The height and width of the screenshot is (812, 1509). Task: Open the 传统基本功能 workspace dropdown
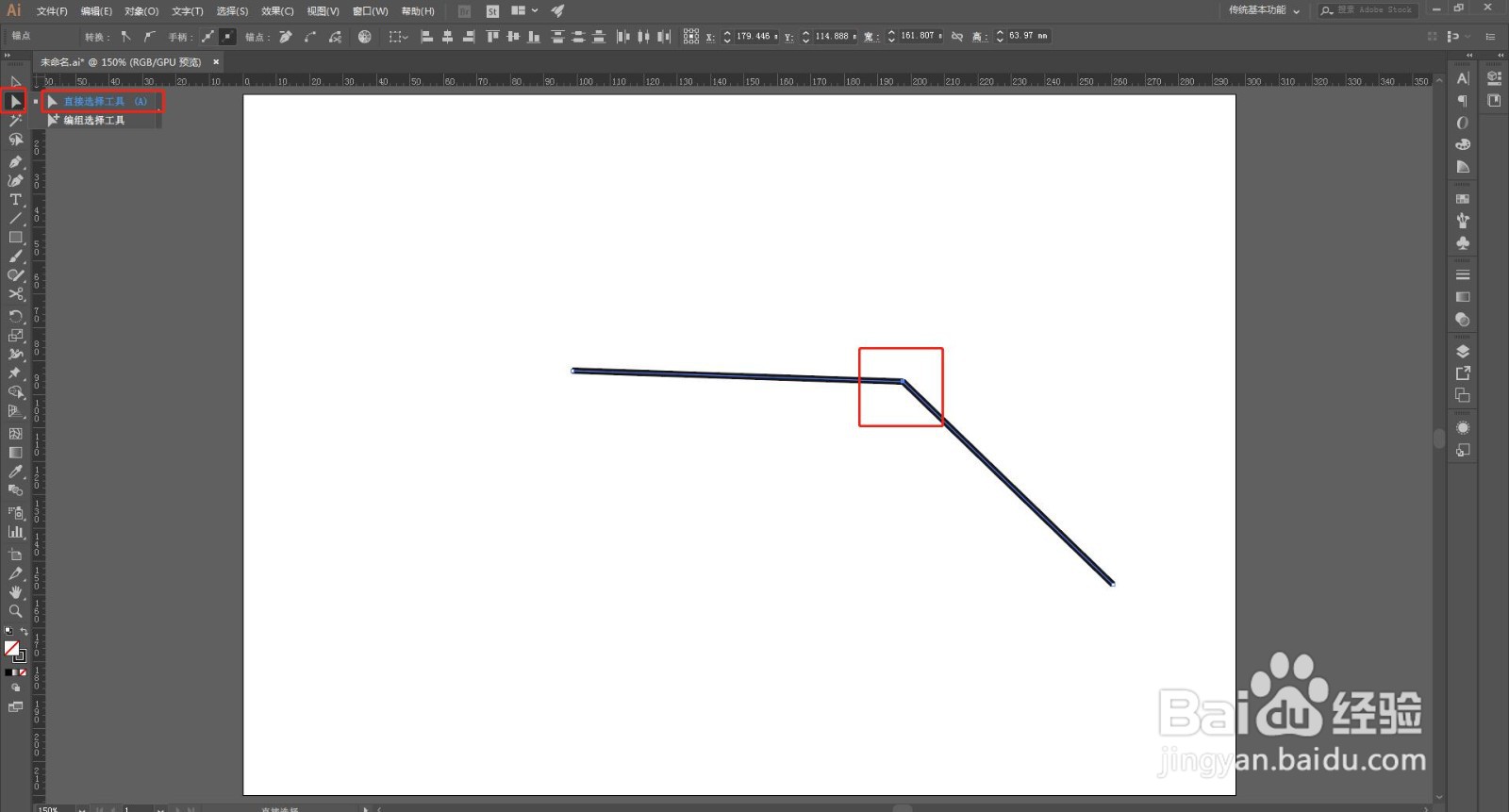[x=1264, y=10]
